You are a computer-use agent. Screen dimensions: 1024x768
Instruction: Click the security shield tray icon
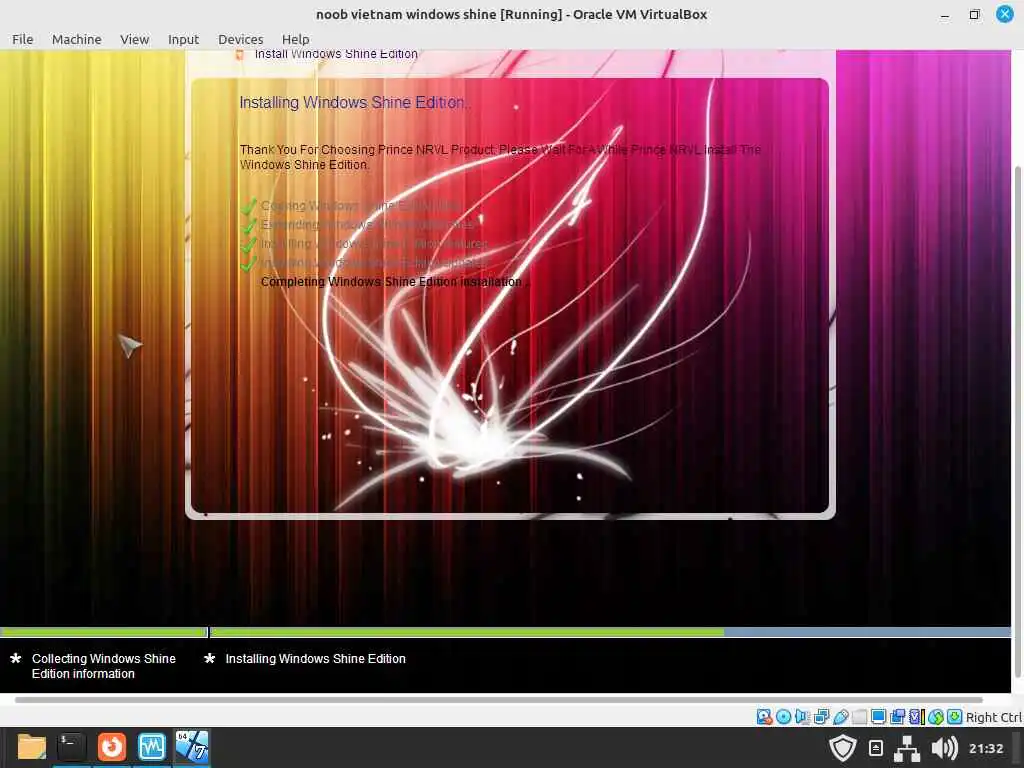[842, 748]
